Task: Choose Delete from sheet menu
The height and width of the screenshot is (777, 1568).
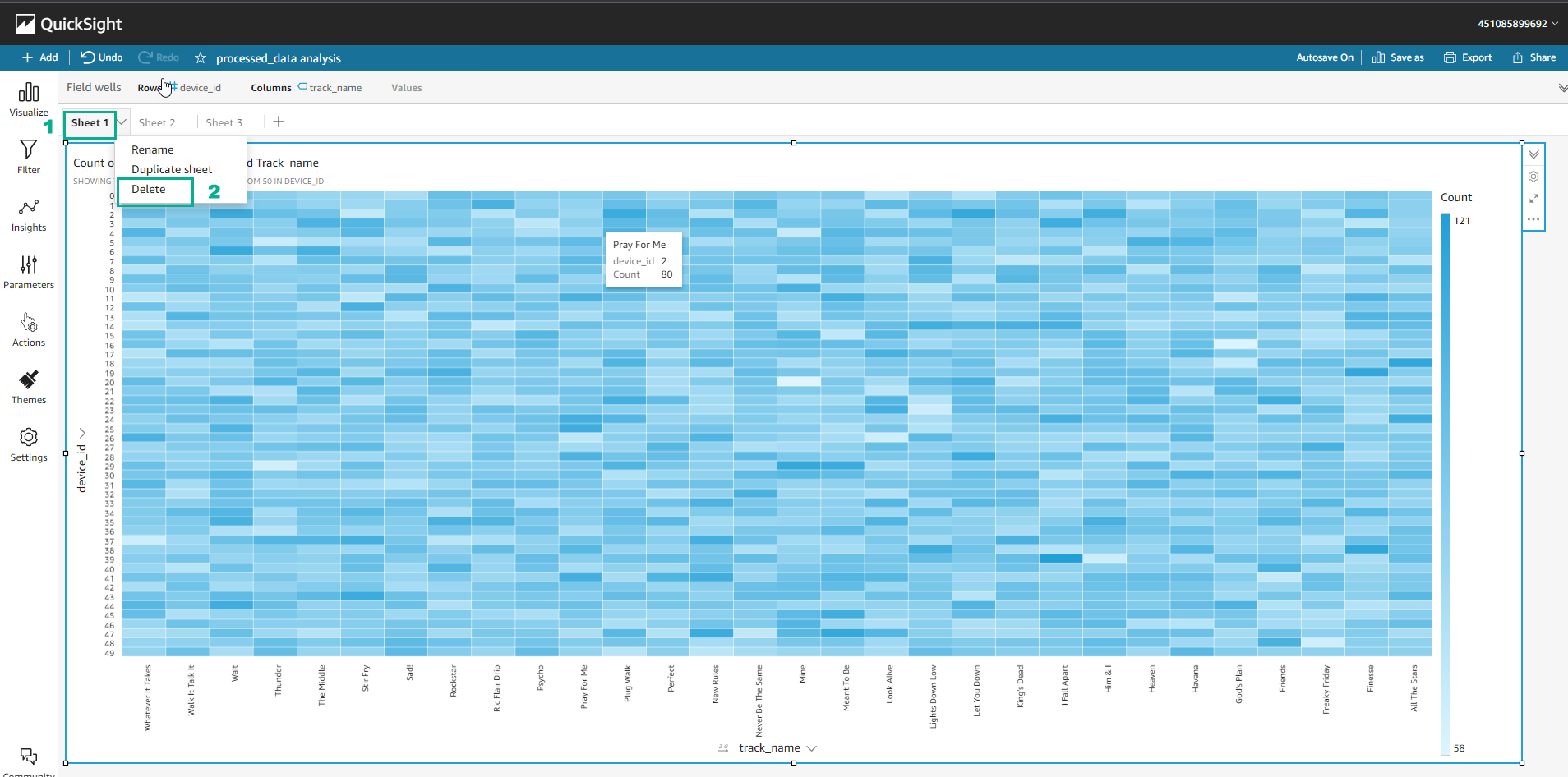Action: click(x=149, y=189)
